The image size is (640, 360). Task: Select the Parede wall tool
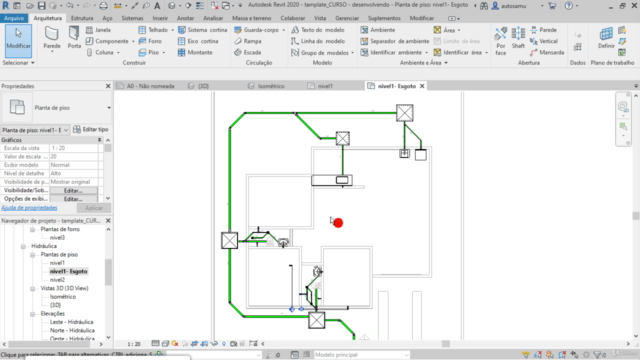click(x=52, y=39)
